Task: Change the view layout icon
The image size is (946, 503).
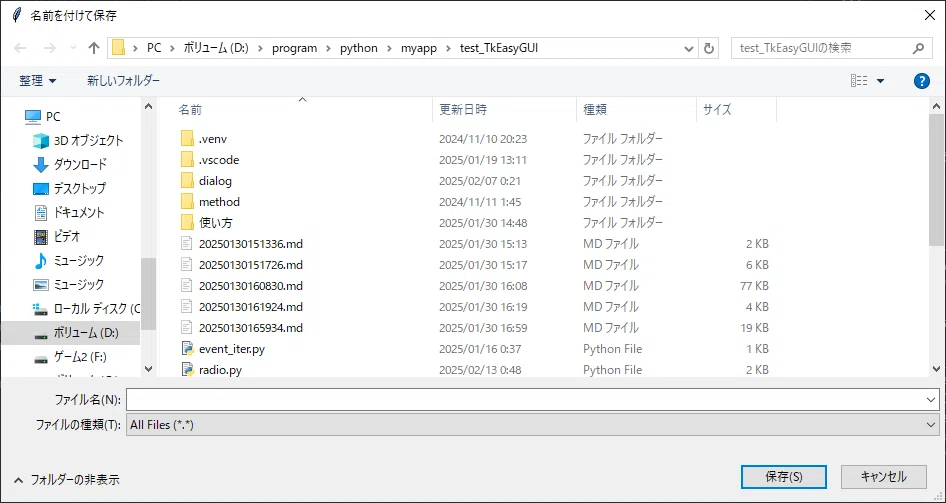Action: (859, 81)
